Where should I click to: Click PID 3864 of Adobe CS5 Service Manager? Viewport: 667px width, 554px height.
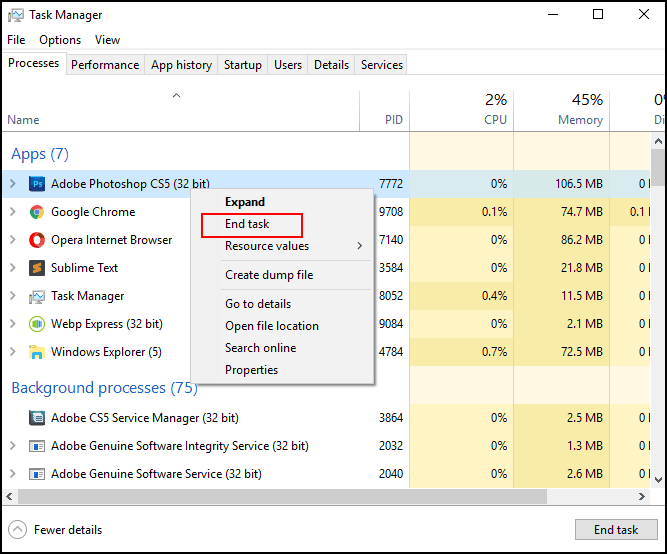click(391, 418)
